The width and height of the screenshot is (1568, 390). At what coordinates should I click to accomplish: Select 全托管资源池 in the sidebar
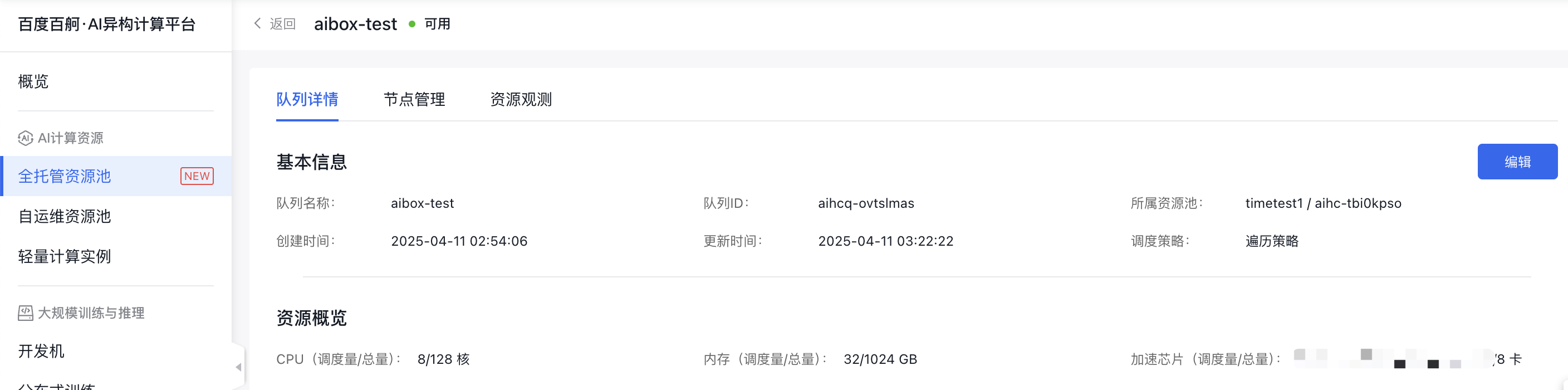tap(65, 176)
